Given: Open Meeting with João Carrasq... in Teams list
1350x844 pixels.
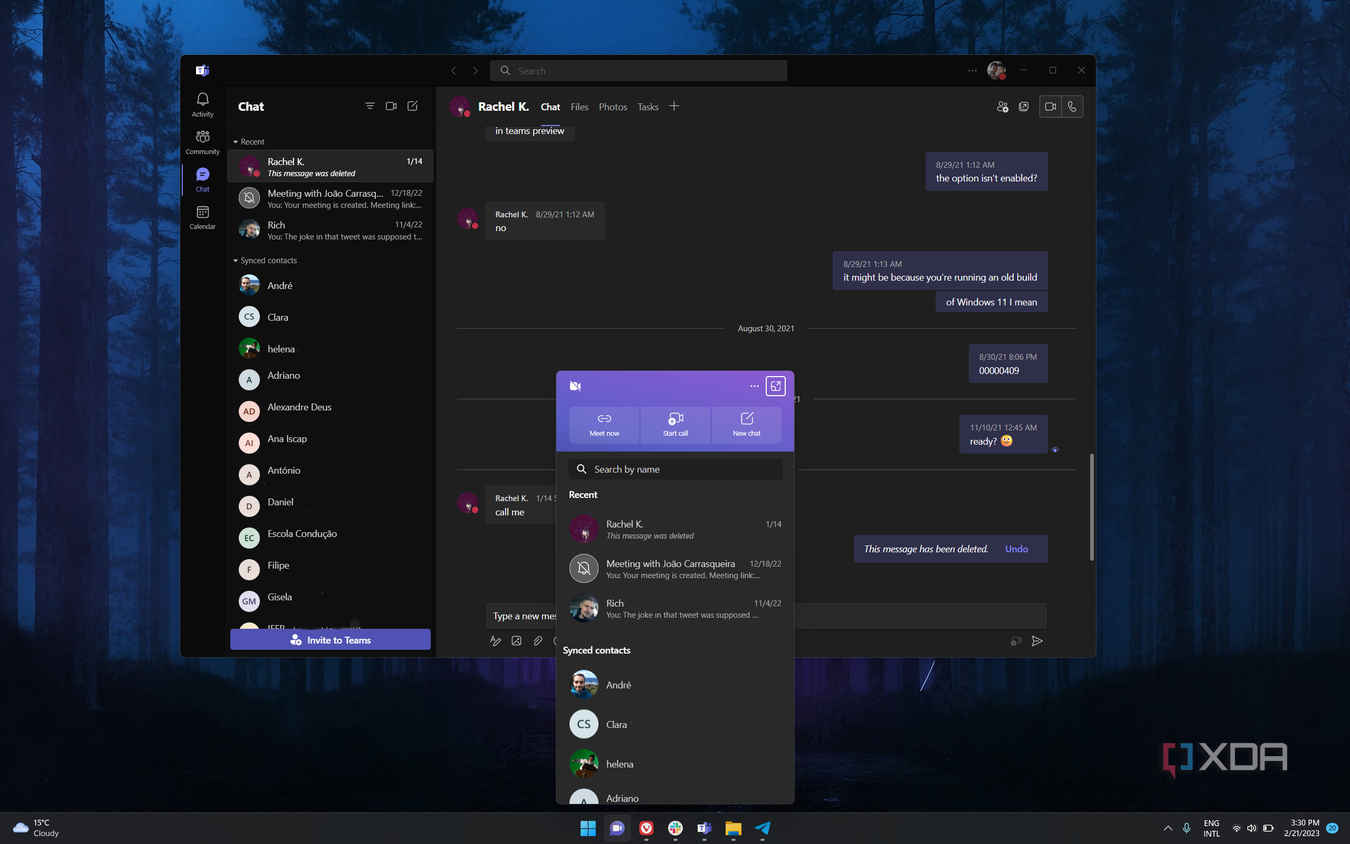Looking at the screenshot, I should point(330,198).
